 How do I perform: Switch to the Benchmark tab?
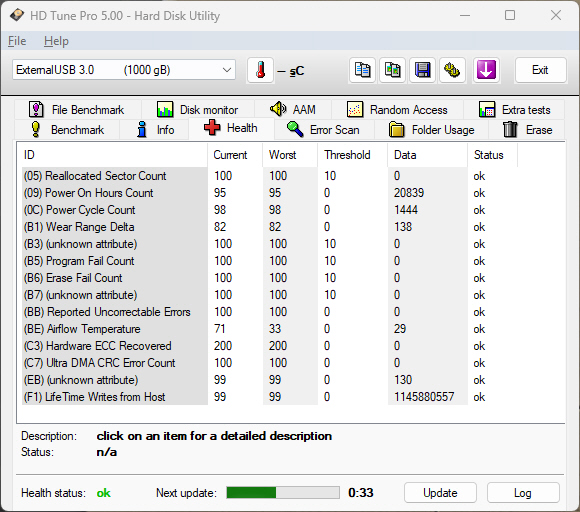coord(67,130)
